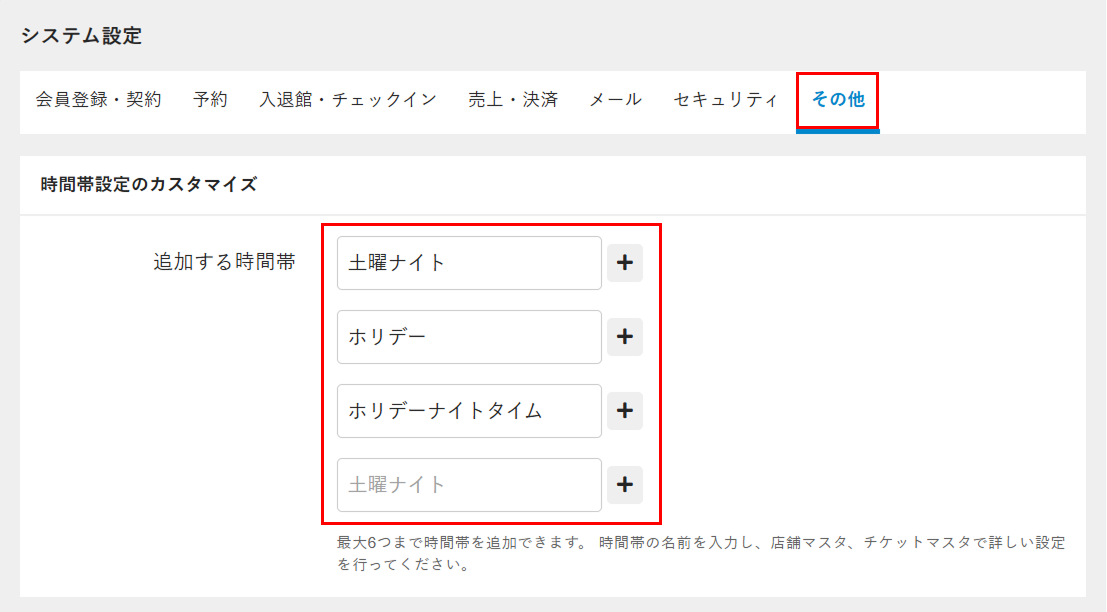Image resolution: width=1107 pixels, height=612 pixels.
Task: Select the 入退館・チェックイン tab
Action: 347,100
